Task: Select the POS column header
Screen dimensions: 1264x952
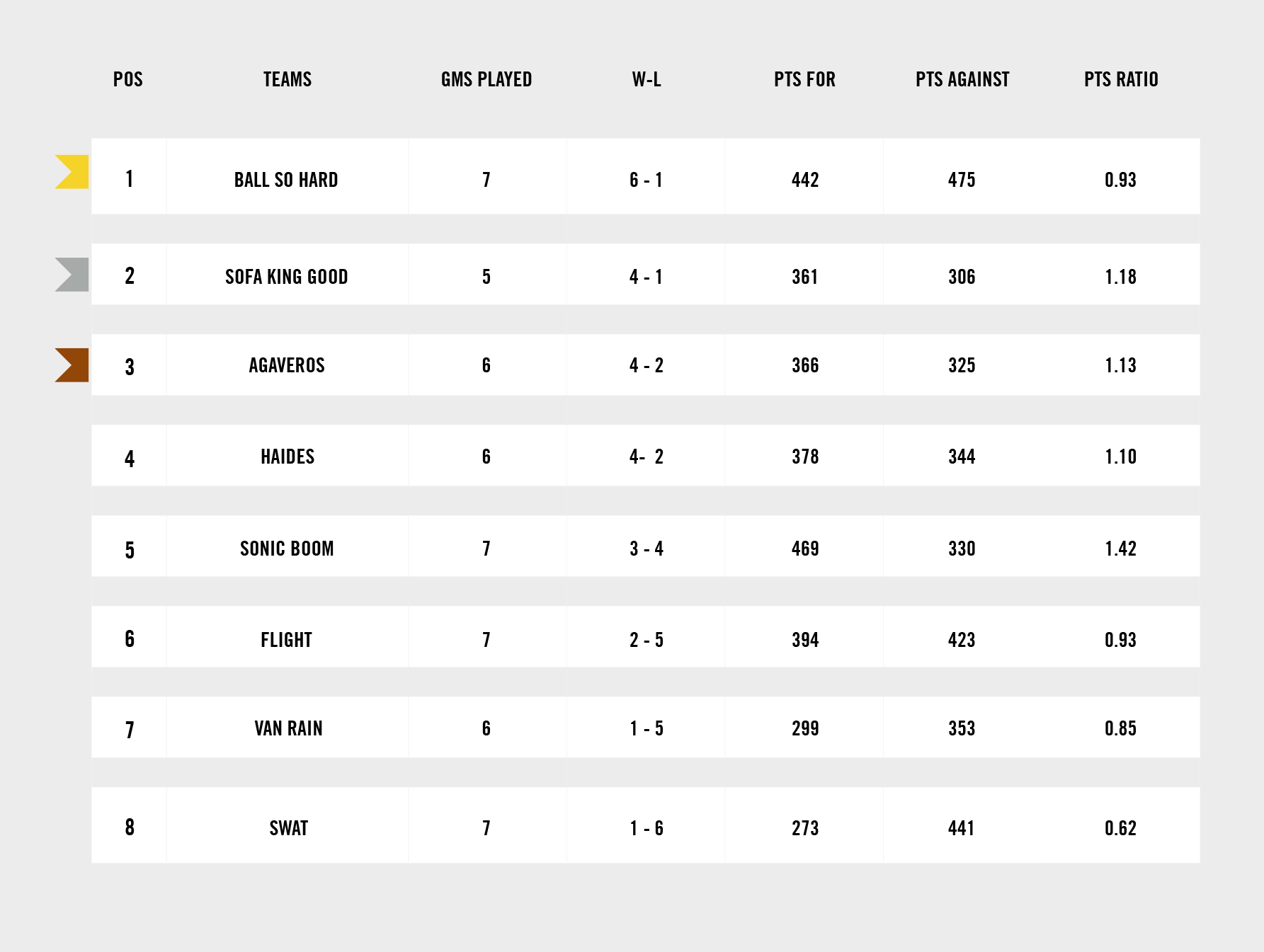Action: tap(128, 79)
